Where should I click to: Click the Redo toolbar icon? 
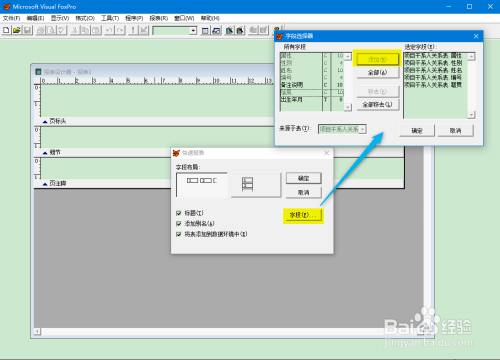pyautogui.click(x=120, y=30)
